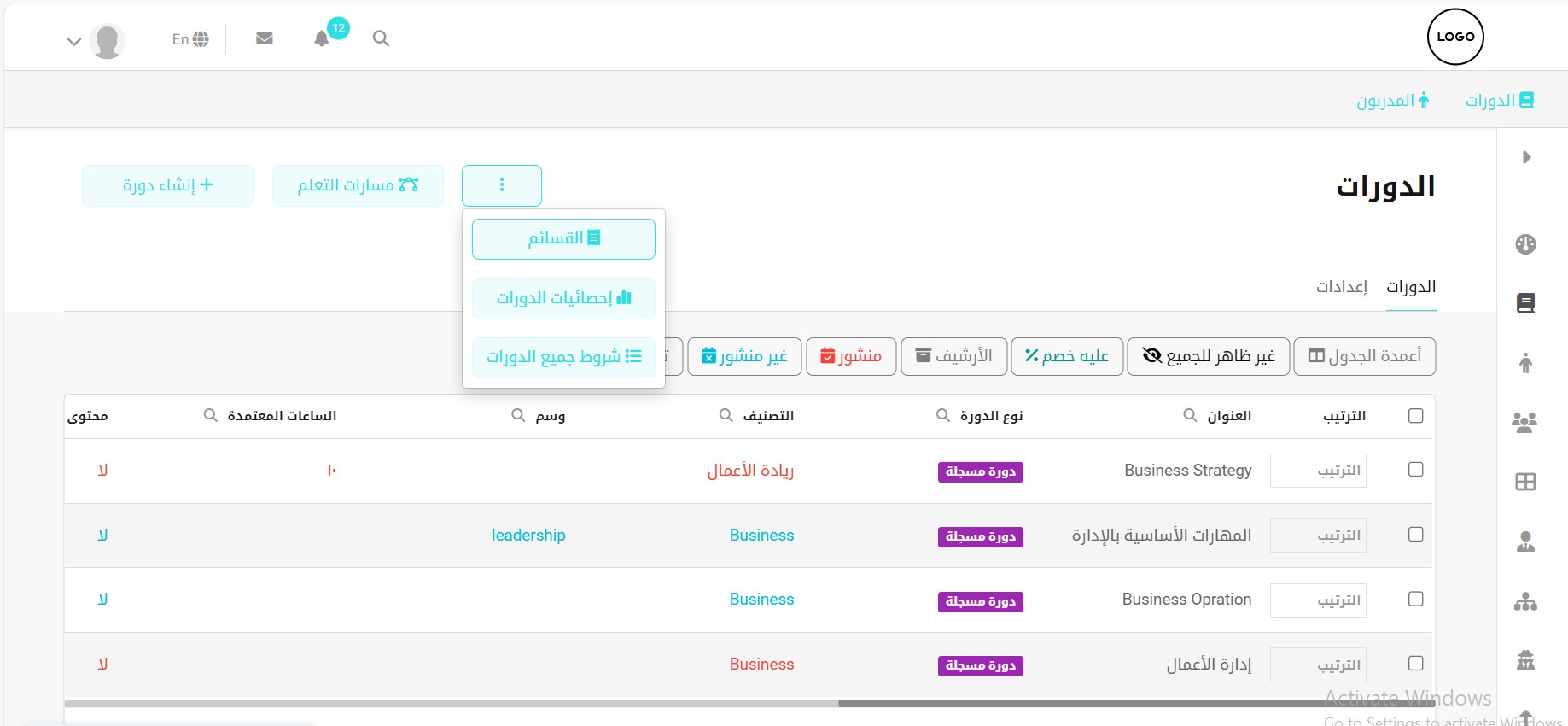Open مسارات التعلم button
Viewport: 1568px width, 726px height.
(x=358, y=185)
